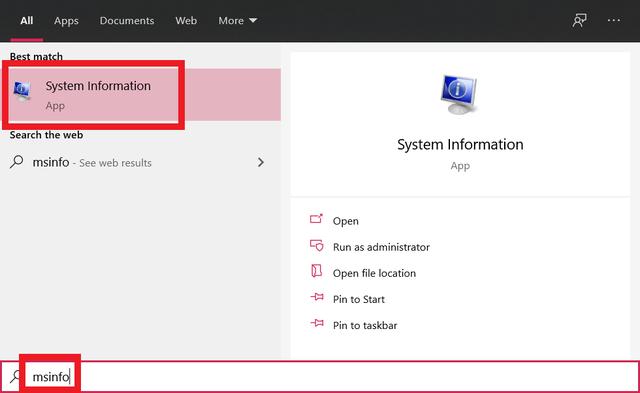
Task: Click the Open icon in the actions list
Action: (x=316, y=220)
